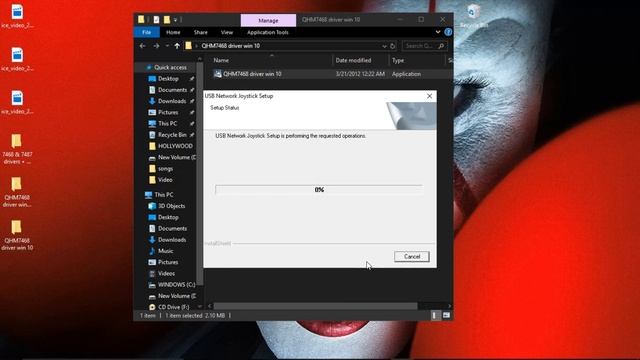Open 3D Objects under This PC
Image resolution: width=640 pixels, height=360 pixels.
[x=171, y=206]
